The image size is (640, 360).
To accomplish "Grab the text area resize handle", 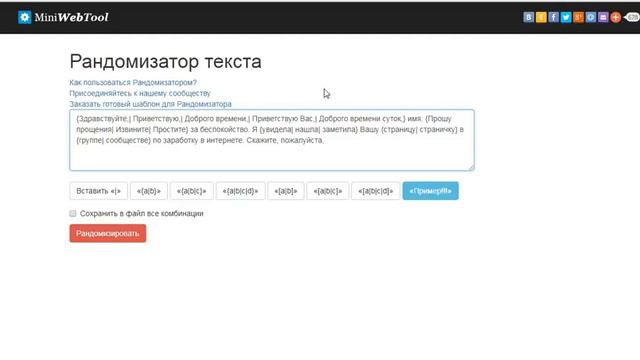I will click(471, 167).
